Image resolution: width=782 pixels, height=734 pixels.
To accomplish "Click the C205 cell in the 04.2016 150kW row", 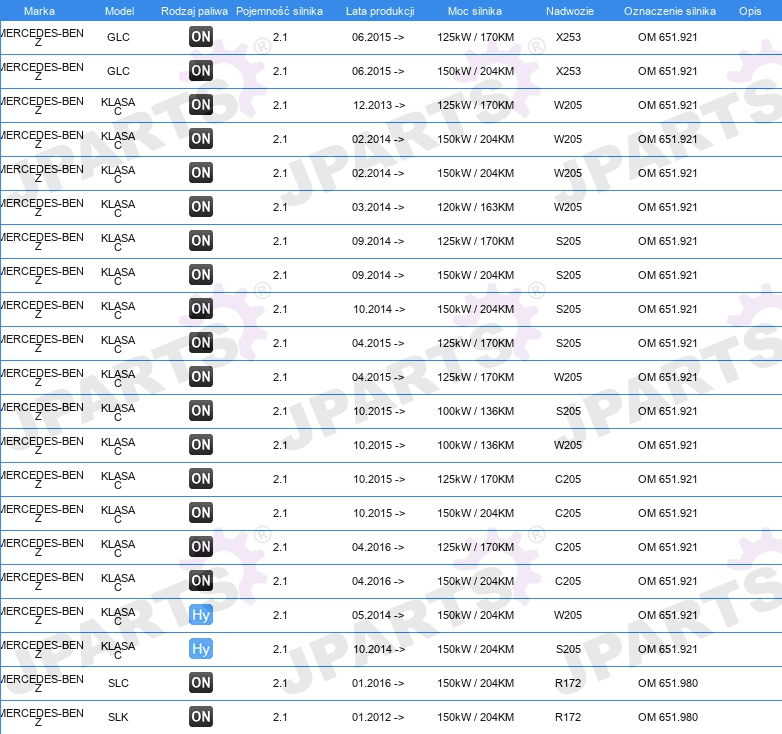I will 568,581.
